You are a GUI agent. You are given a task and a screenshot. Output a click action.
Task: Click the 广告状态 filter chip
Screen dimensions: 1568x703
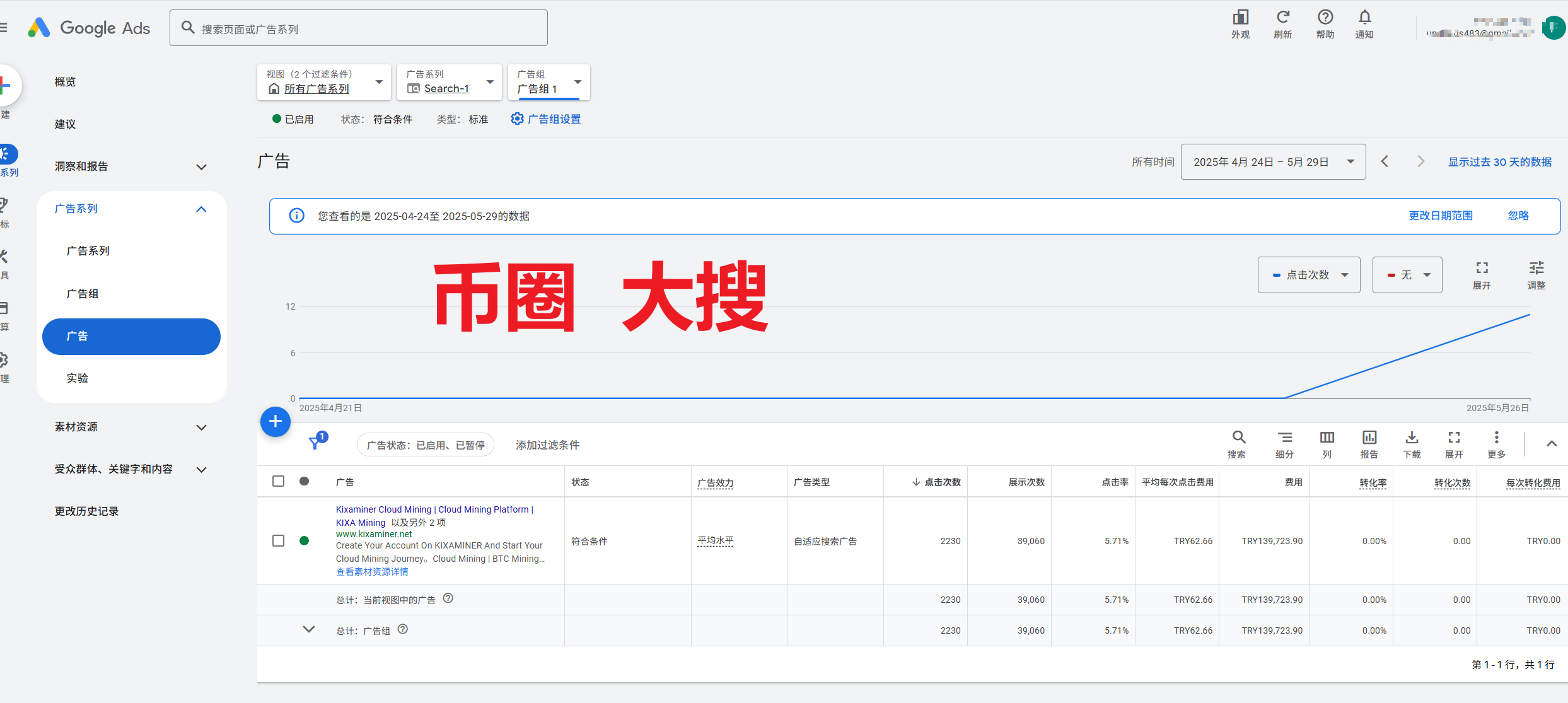(426, 445)
